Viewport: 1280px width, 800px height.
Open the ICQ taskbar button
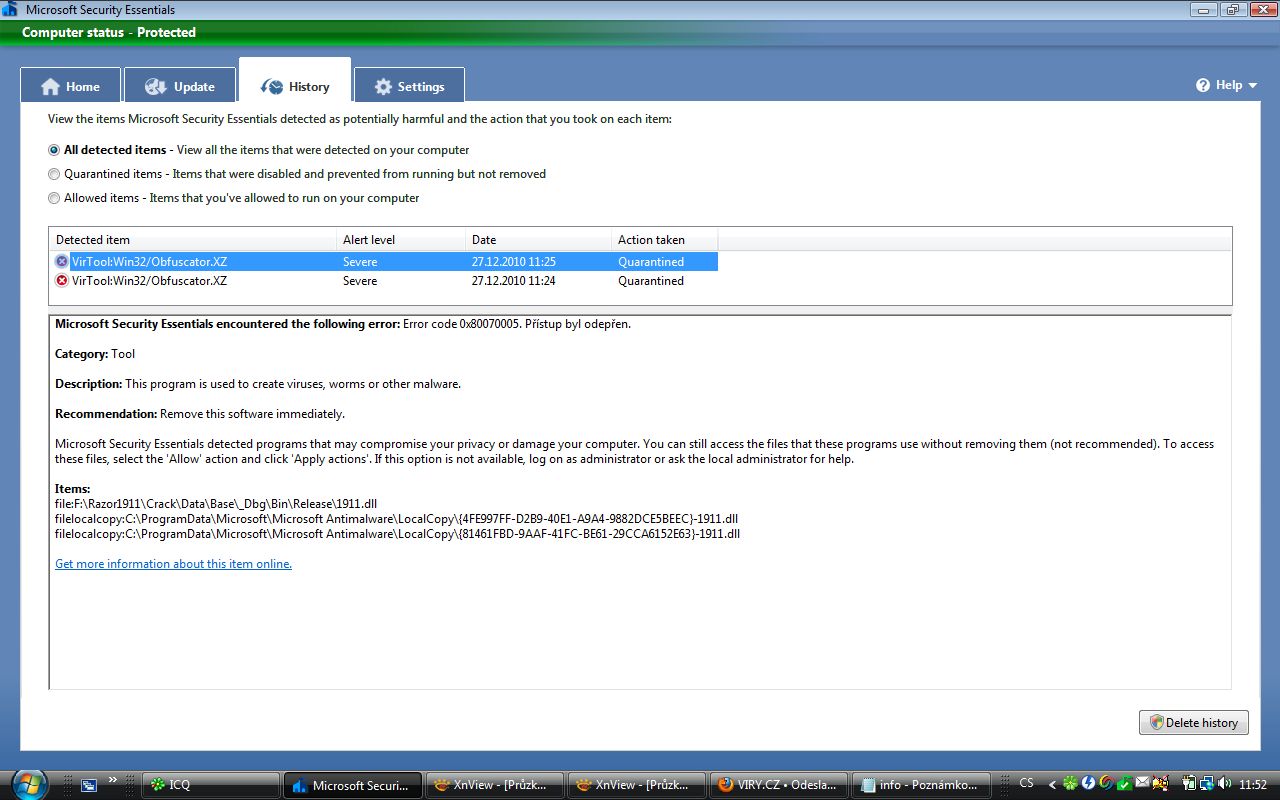pyautogui.click(x=211, y=785)
